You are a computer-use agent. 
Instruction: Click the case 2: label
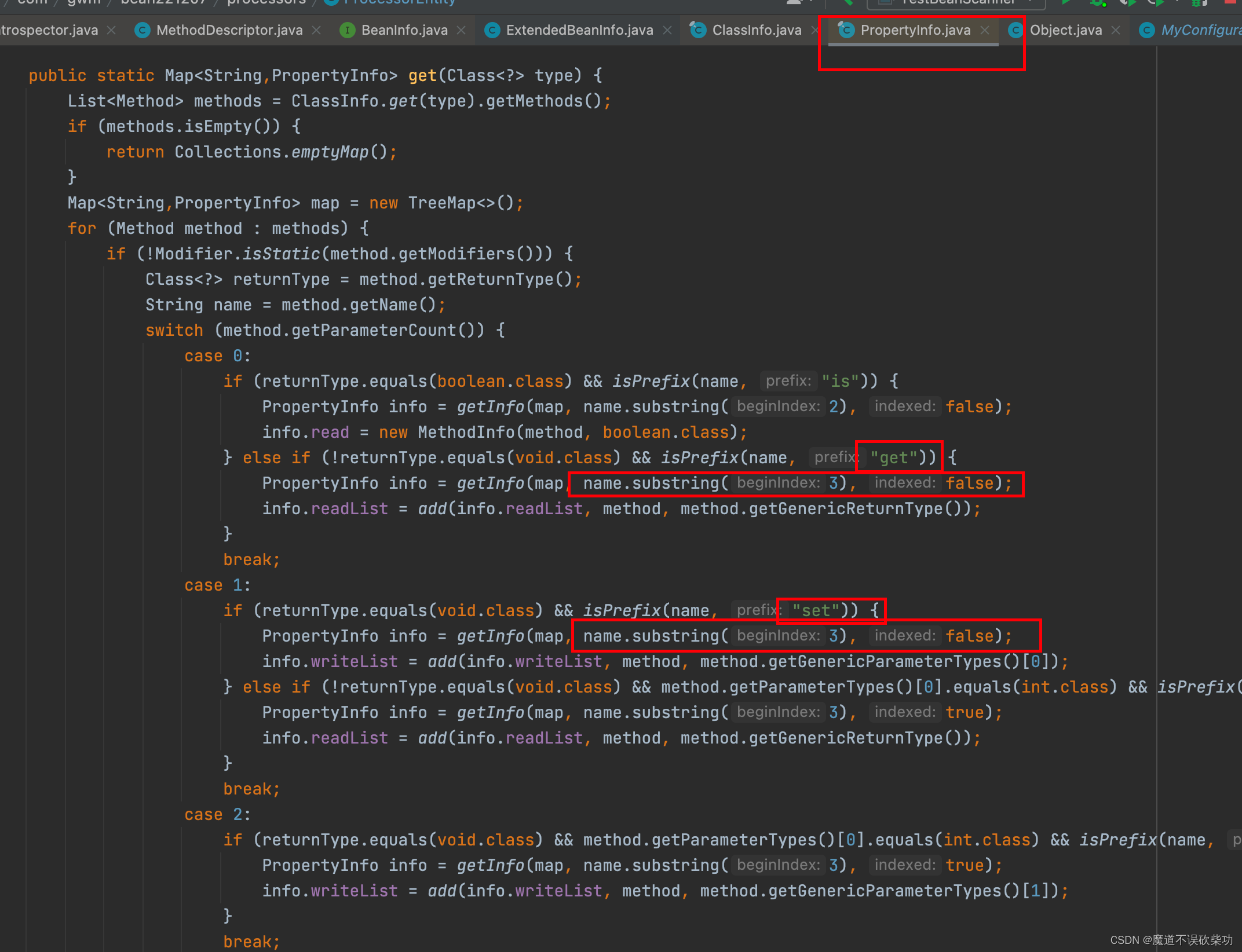pyautogui.click(x=218, y=815)
